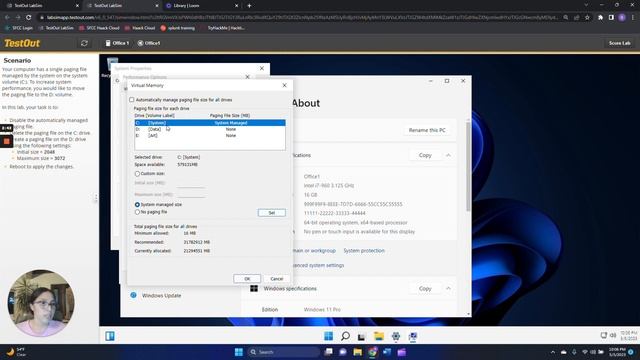
Task: Open simulated File Explorer folder icon
Action: click(379, 336)
